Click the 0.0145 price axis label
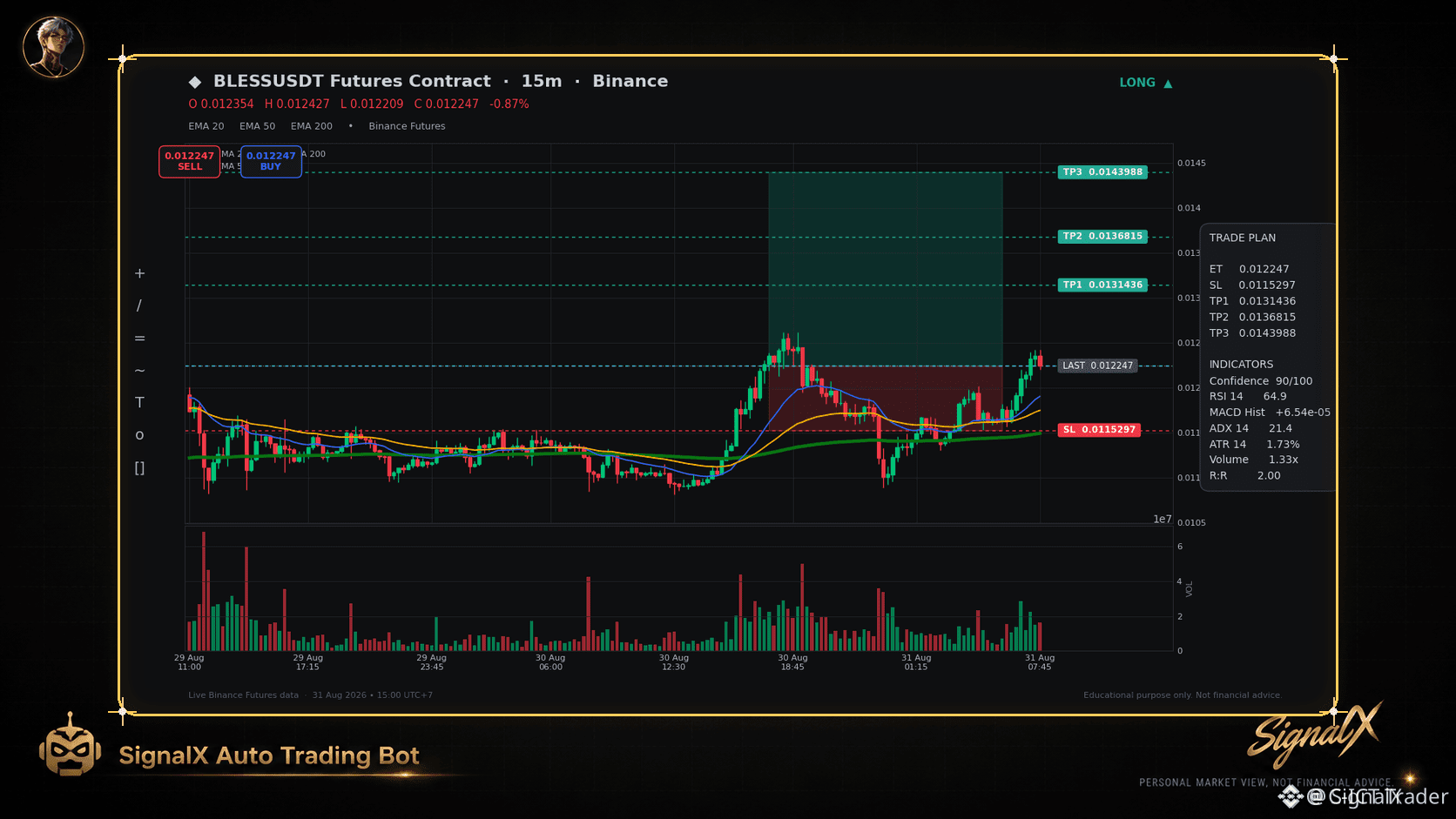 [x=1191, y=164]
